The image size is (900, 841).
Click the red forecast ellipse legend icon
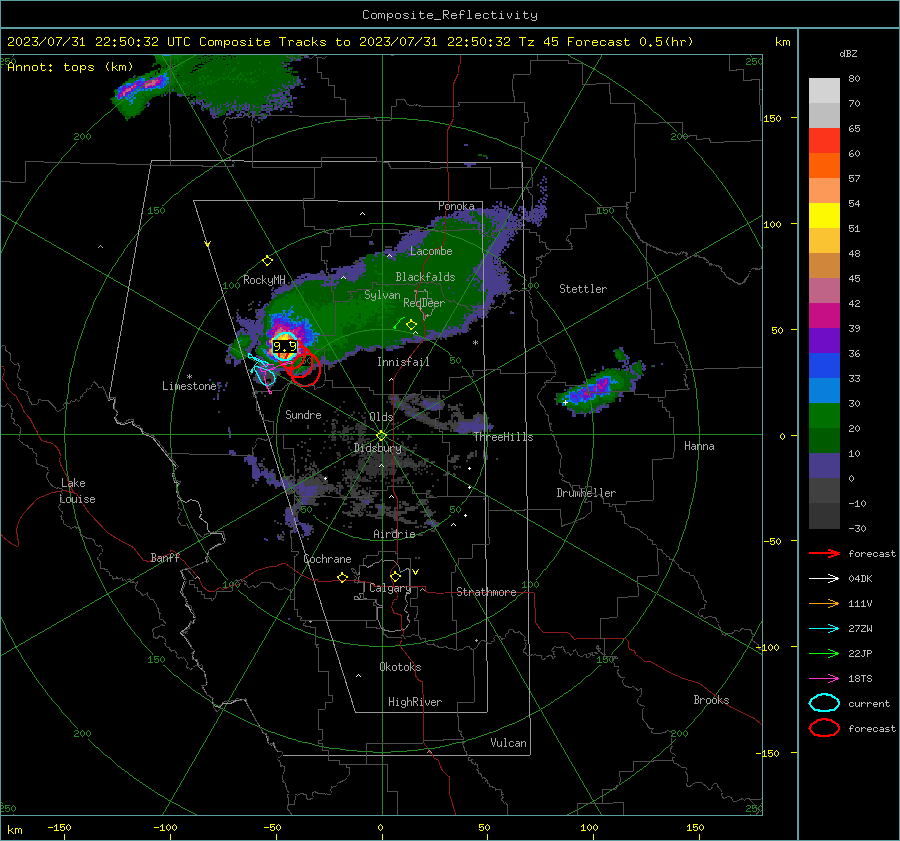pyautogui.click(x=824, y=728)
